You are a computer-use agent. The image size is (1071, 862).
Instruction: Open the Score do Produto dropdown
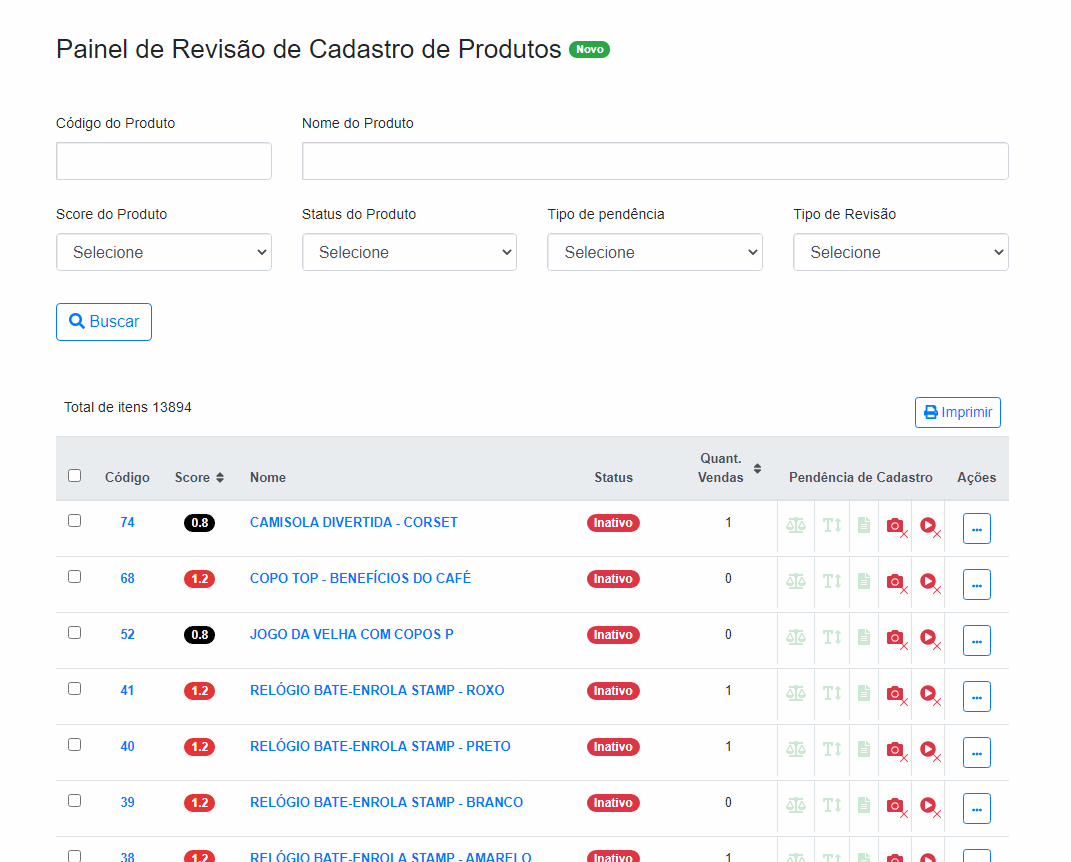click(x=164, y=252)
